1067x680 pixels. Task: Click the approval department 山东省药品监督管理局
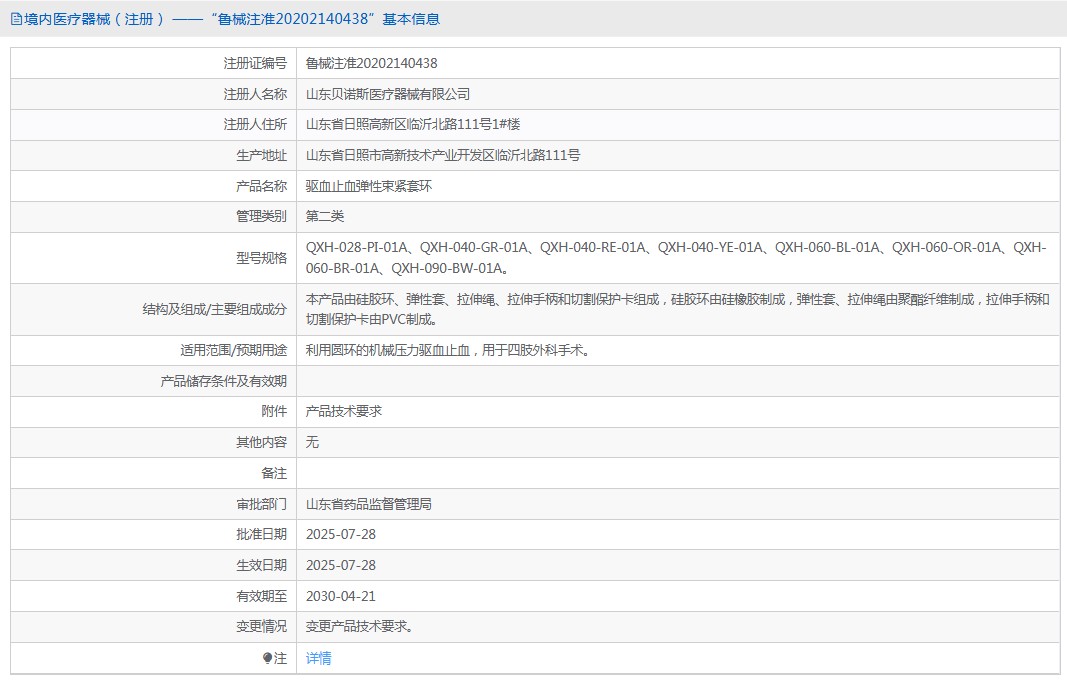coord(368,505)
